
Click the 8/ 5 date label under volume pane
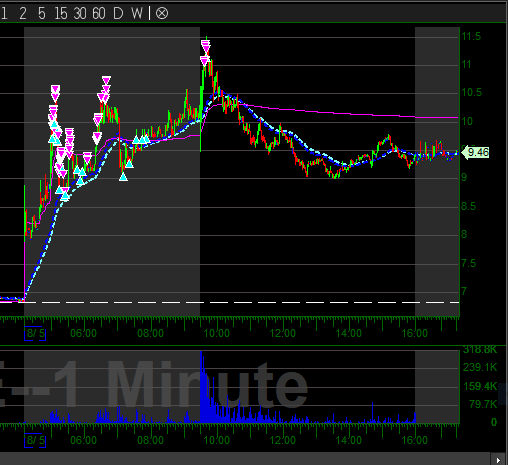(35, 440)
